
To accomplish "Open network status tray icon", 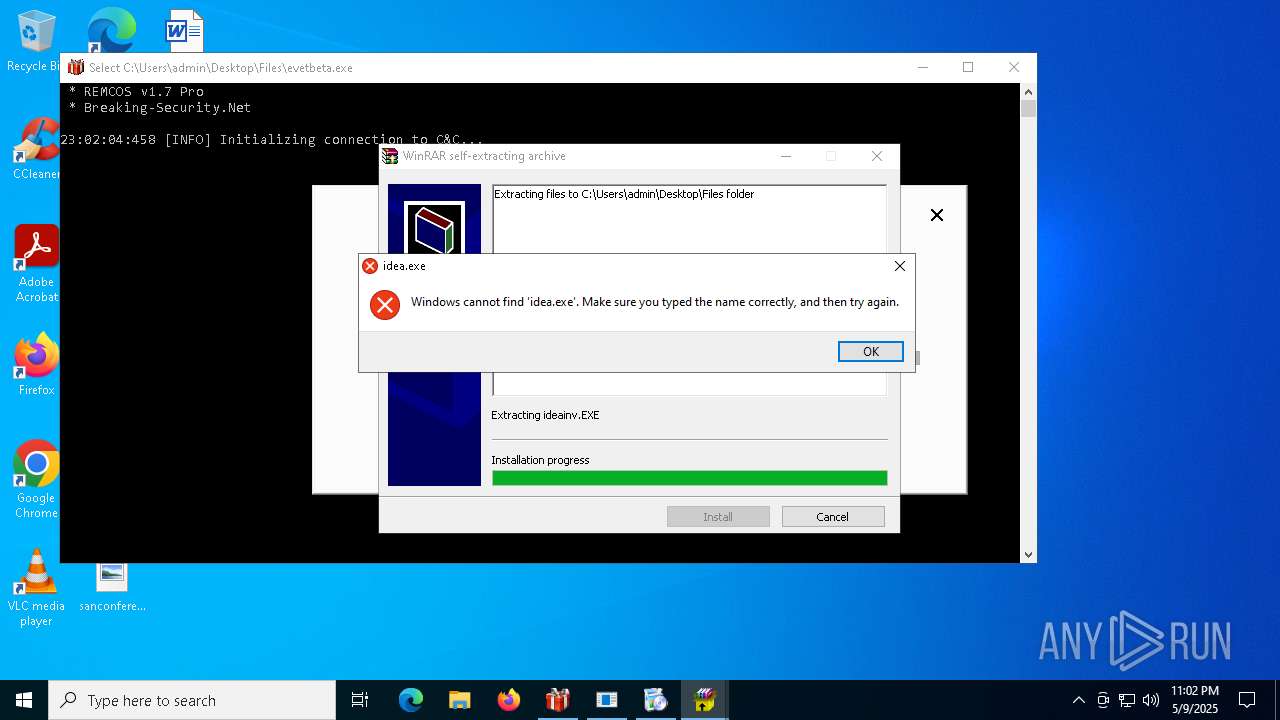I will pyautogui.click(x=1127, y=700).
